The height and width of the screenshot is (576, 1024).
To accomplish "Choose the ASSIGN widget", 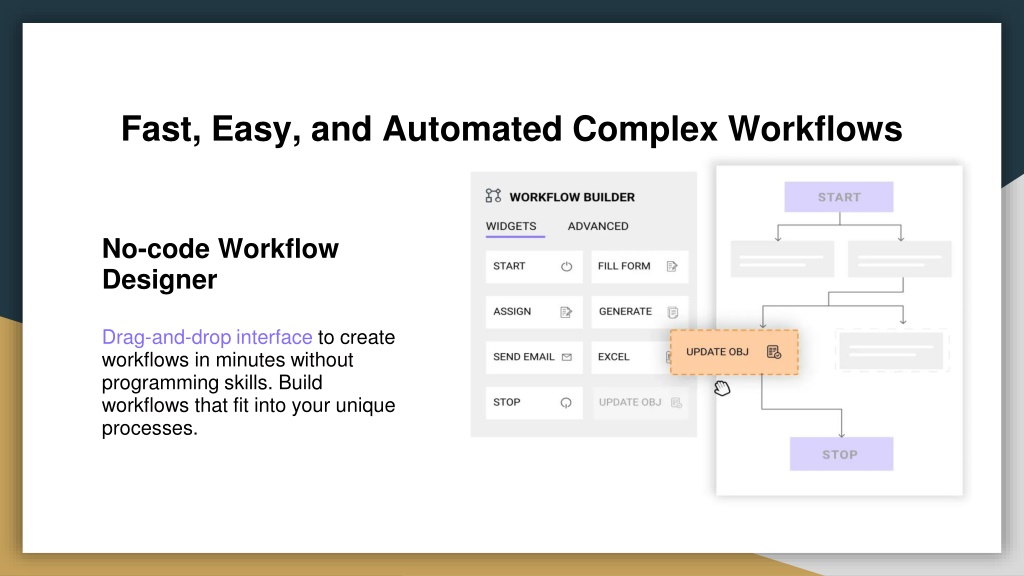I will coord(534,312).
